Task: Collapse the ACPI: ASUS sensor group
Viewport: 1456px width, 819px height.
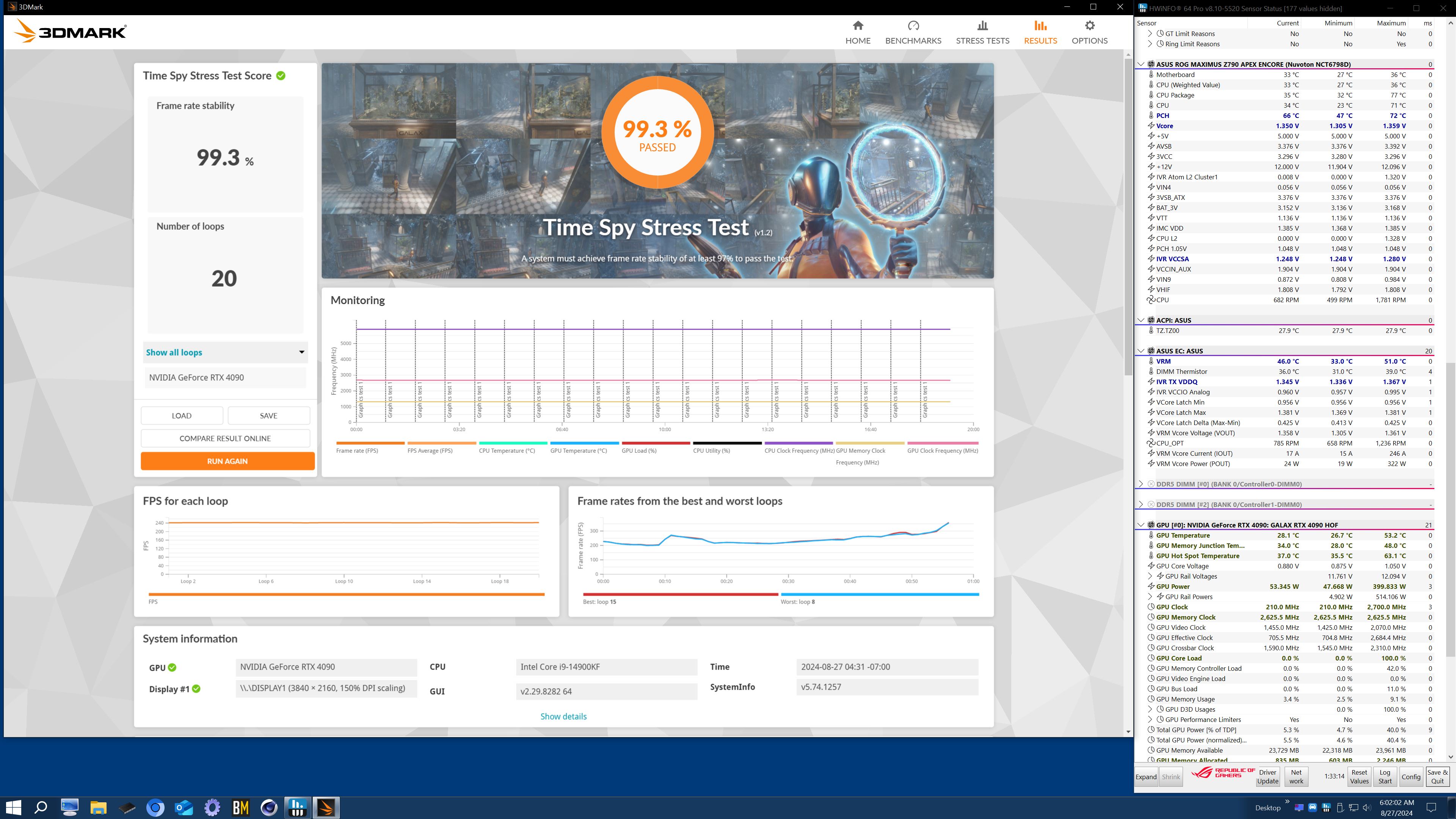Action: coord(1141,320)
